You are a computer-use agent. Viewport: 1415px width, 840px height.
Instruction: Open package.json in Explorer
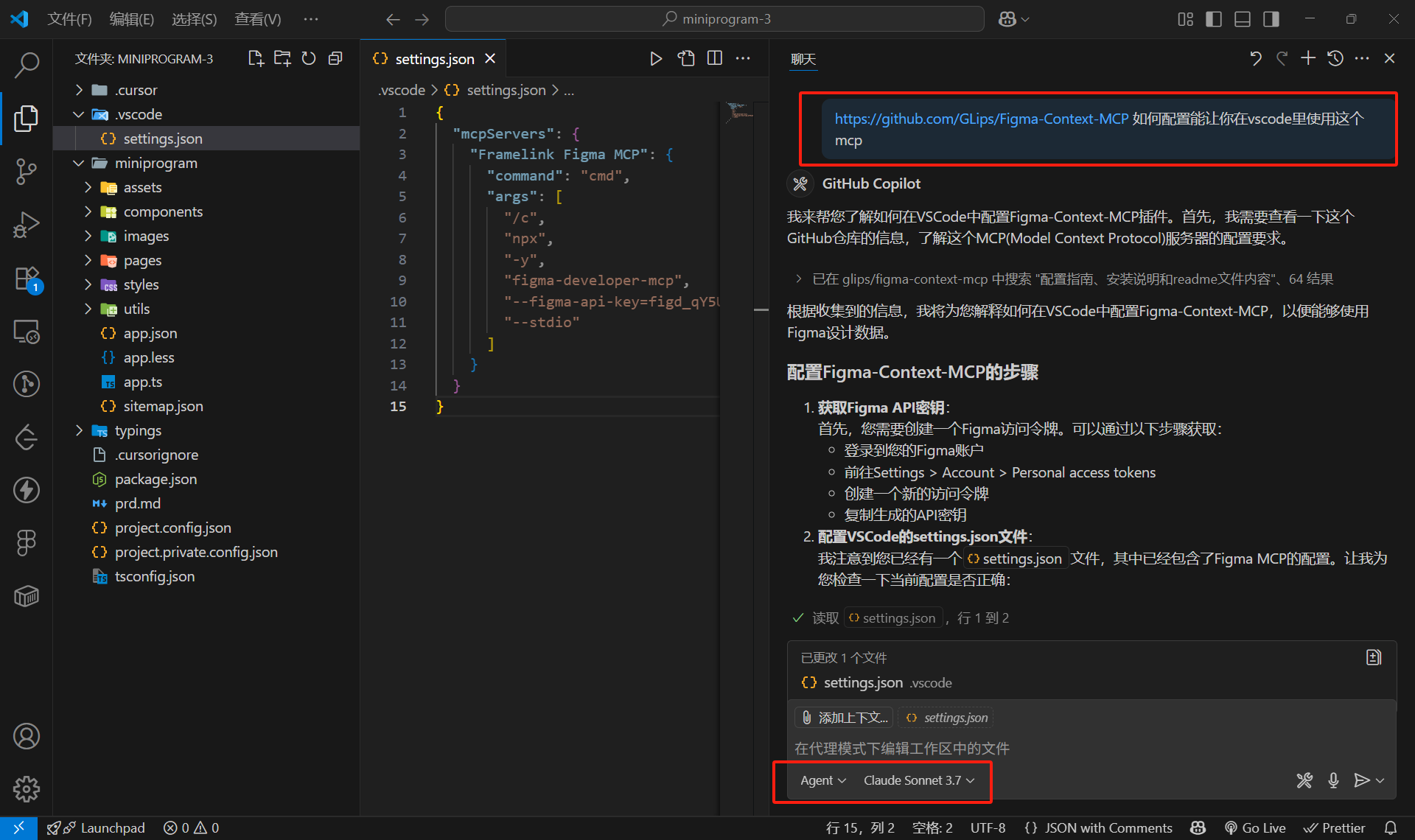pos(156,479)
